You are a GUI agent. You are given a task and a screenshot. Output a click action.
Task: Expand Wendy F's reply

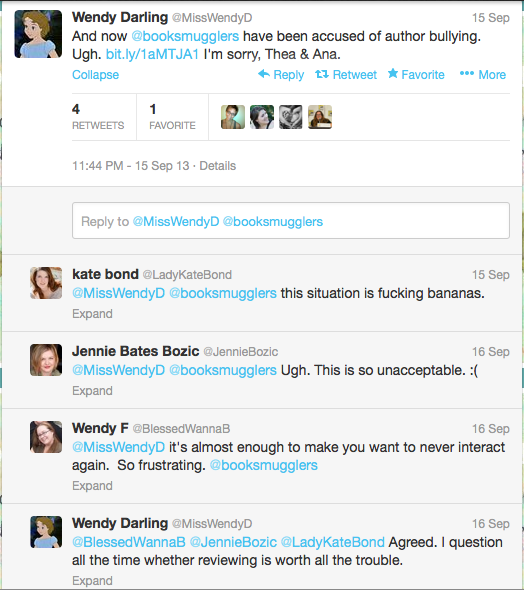pos(92,486)
